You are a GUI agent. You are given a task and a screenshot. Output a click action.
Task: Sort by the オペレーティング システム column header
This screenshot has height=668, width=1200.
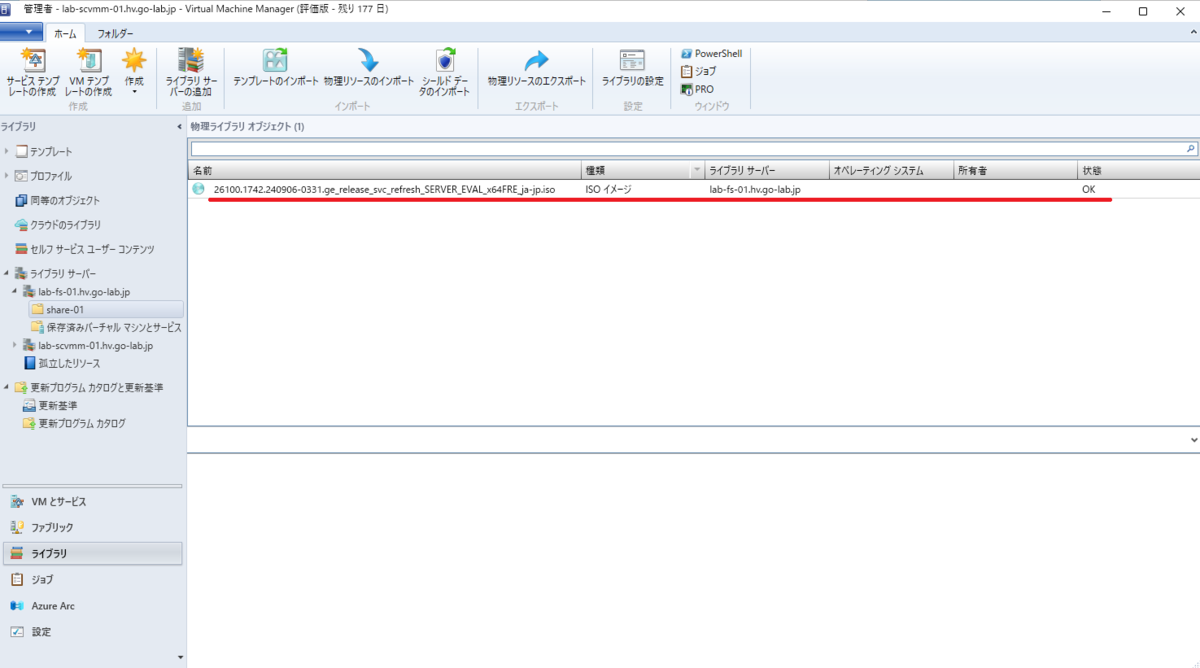891,171
